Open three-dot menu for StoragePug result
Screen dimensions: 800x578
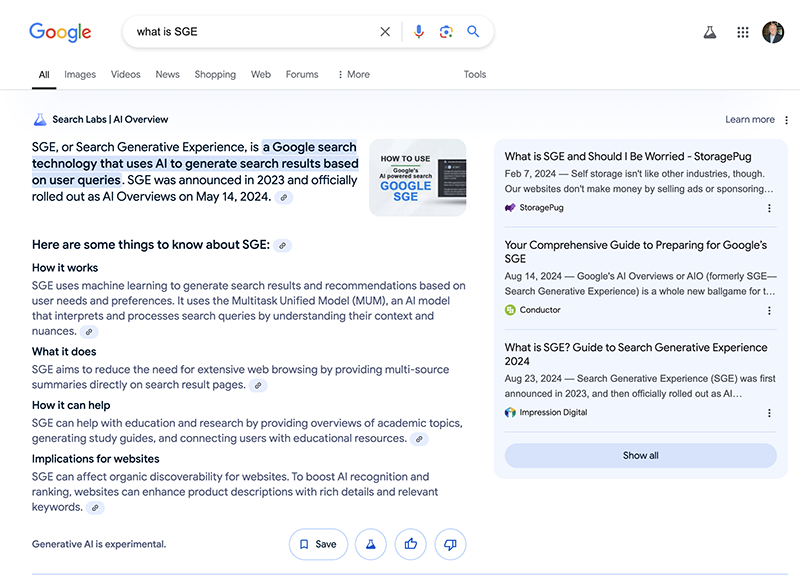click(x=769, y=208)
